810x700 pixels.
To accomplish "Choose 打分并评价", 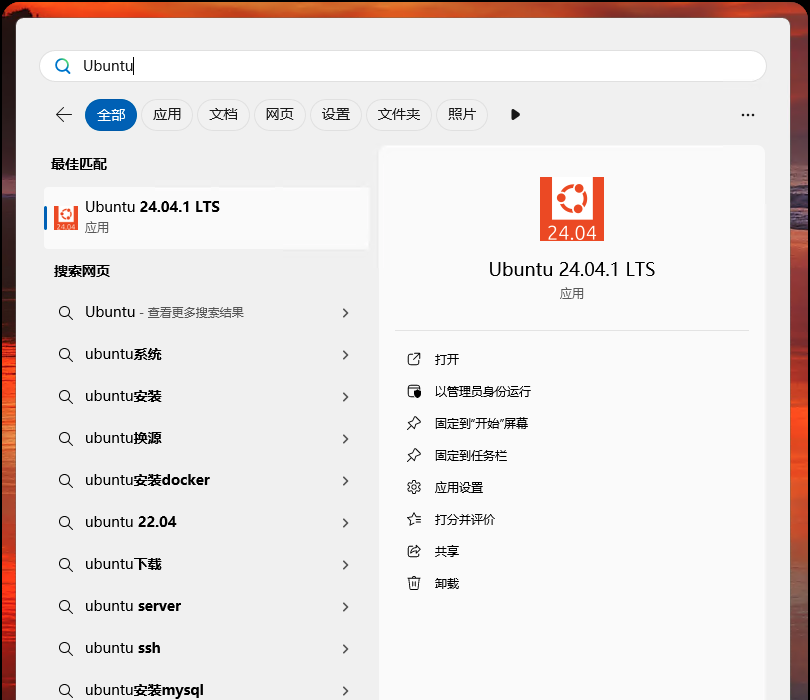I will [x=465, y=520].
